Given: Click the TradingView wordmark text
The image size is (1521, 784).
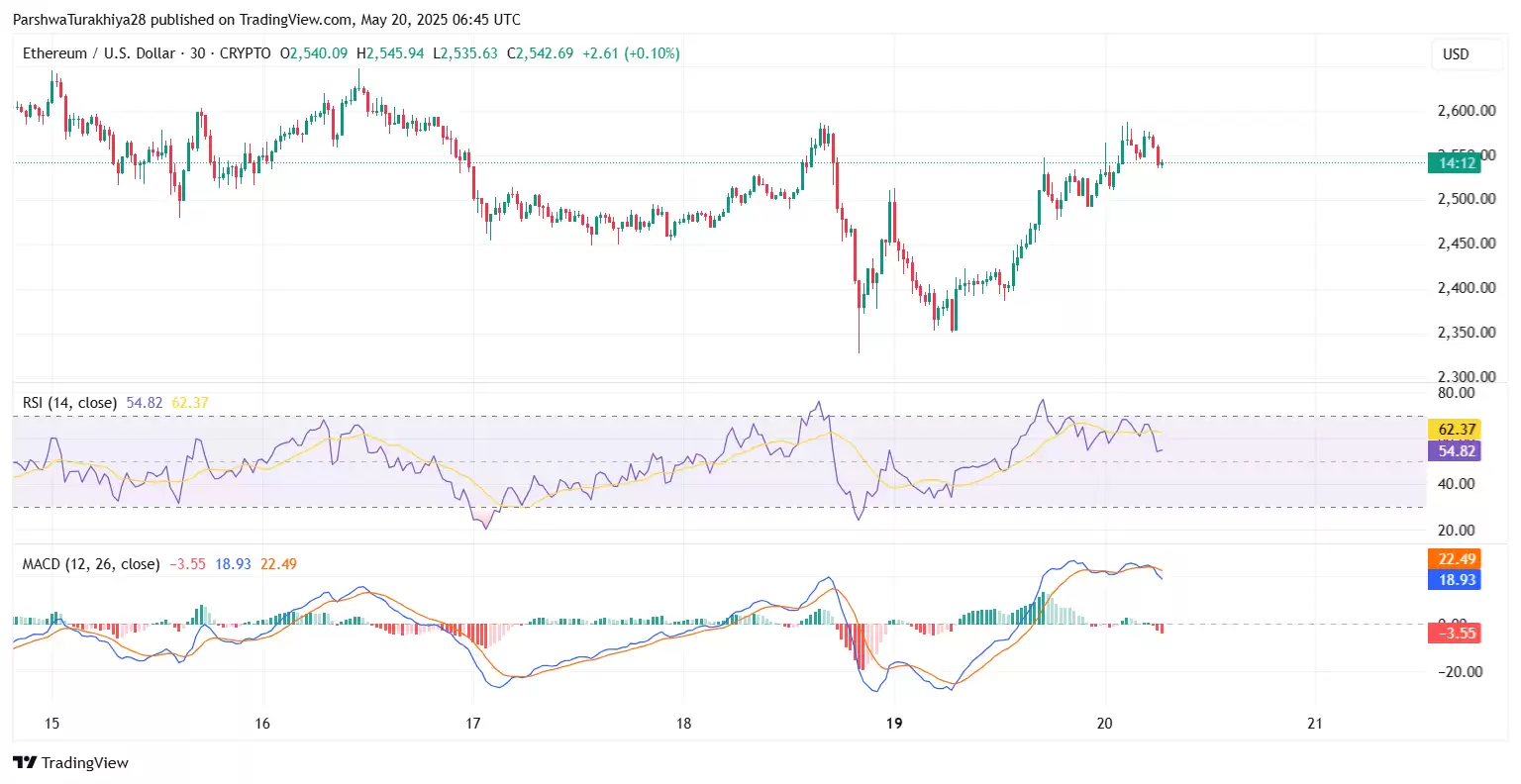Looking at the screenshot, I should point(85,763).
